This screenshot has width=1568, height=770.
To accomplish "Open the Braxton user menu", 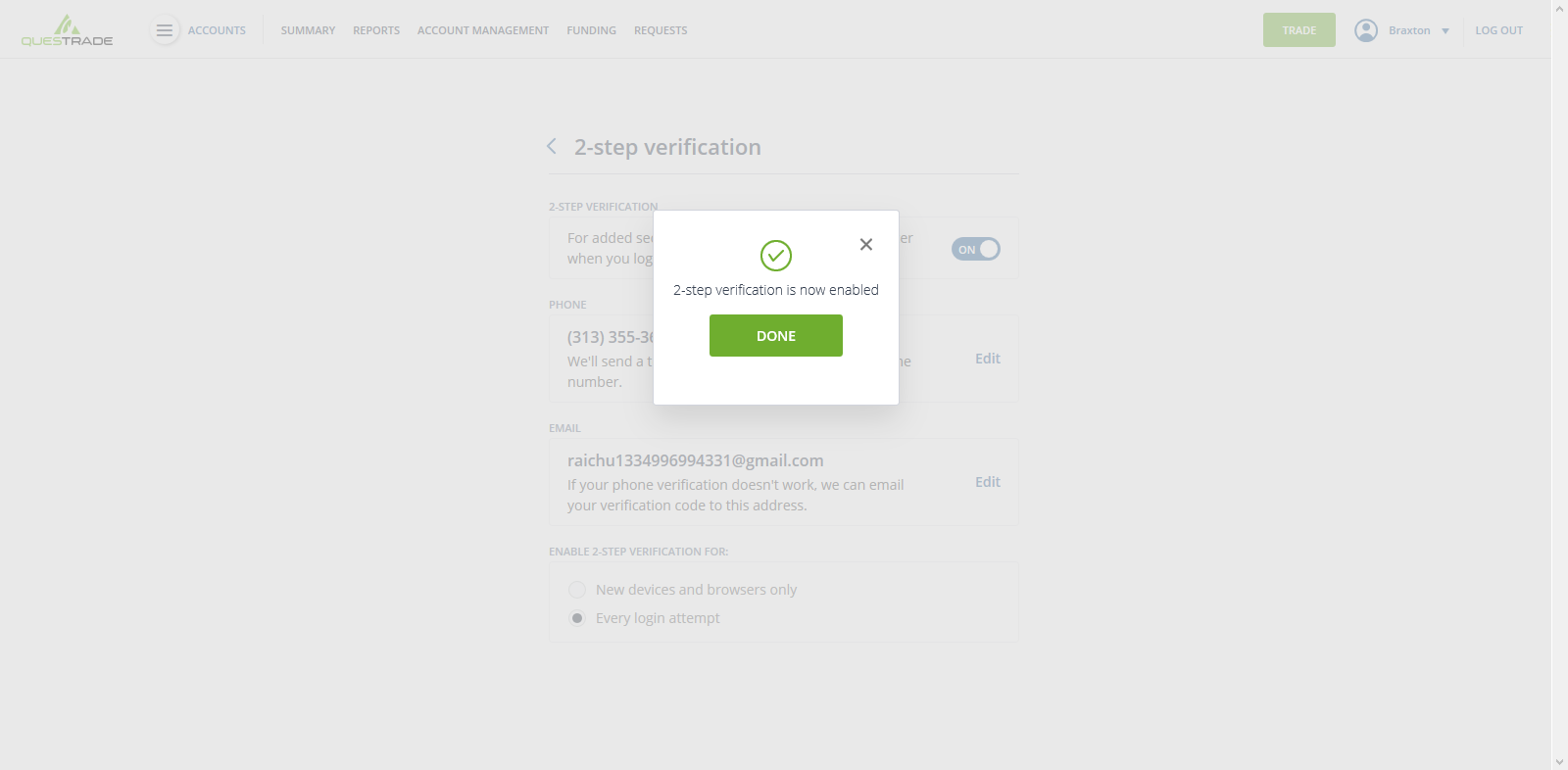I will pos(1409,30).
